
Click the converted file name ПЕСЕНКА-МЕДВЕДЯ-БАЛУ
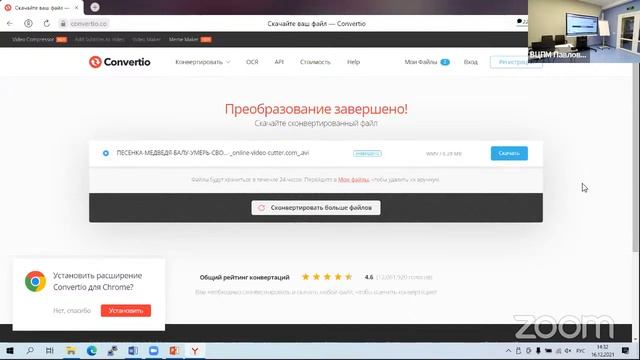point(213,153)
